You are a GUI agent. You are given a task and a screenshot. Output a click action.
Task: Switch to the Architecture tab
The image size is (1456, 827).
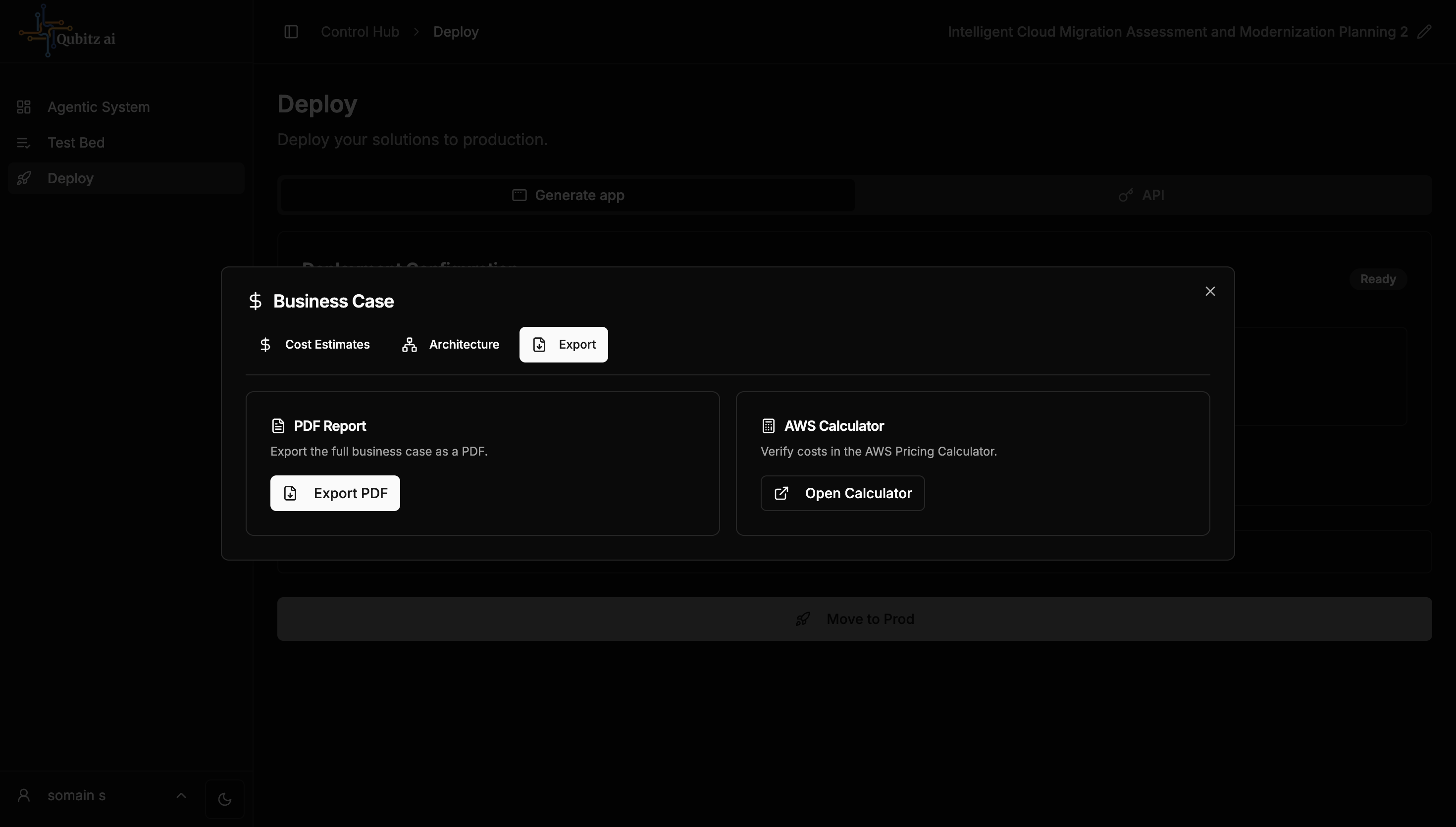pyautogui.click(x=450, y=345)
